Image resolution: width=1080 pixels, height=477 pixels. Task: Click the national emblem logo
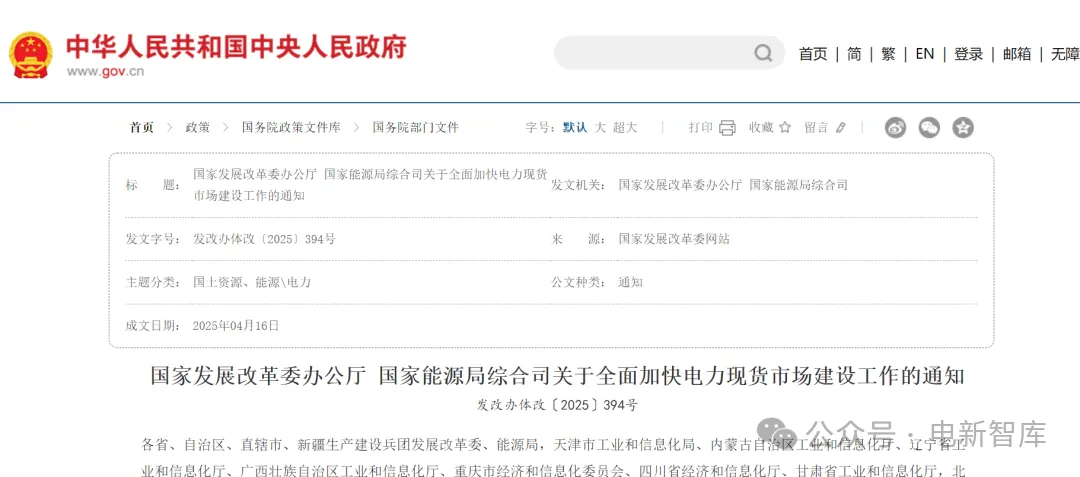pyautogui.click(x=30, y=54)
